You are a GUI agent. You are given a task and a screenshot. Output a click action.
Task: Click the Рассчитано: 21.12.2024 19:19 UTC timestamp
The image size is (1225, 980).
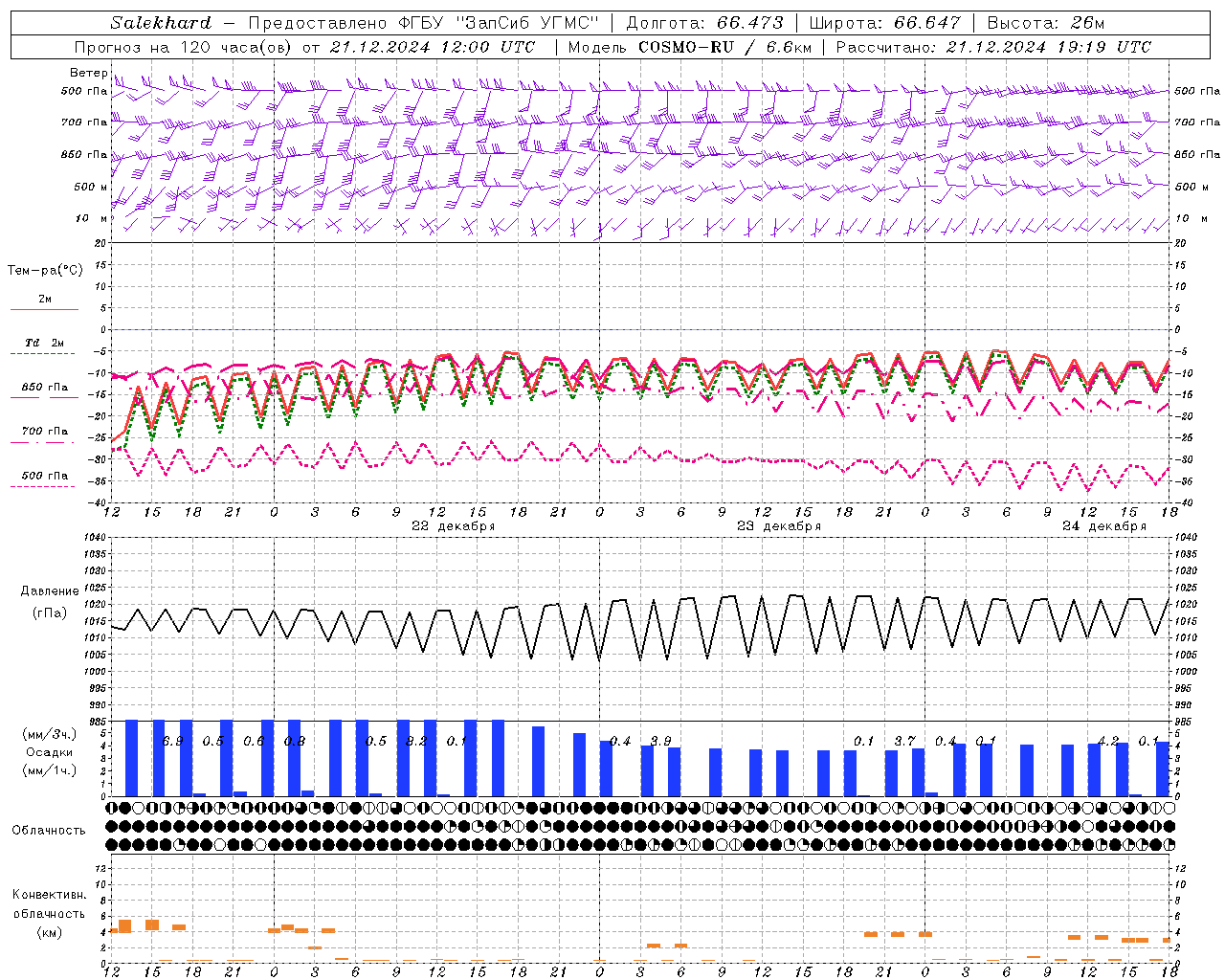coord(993,47)
